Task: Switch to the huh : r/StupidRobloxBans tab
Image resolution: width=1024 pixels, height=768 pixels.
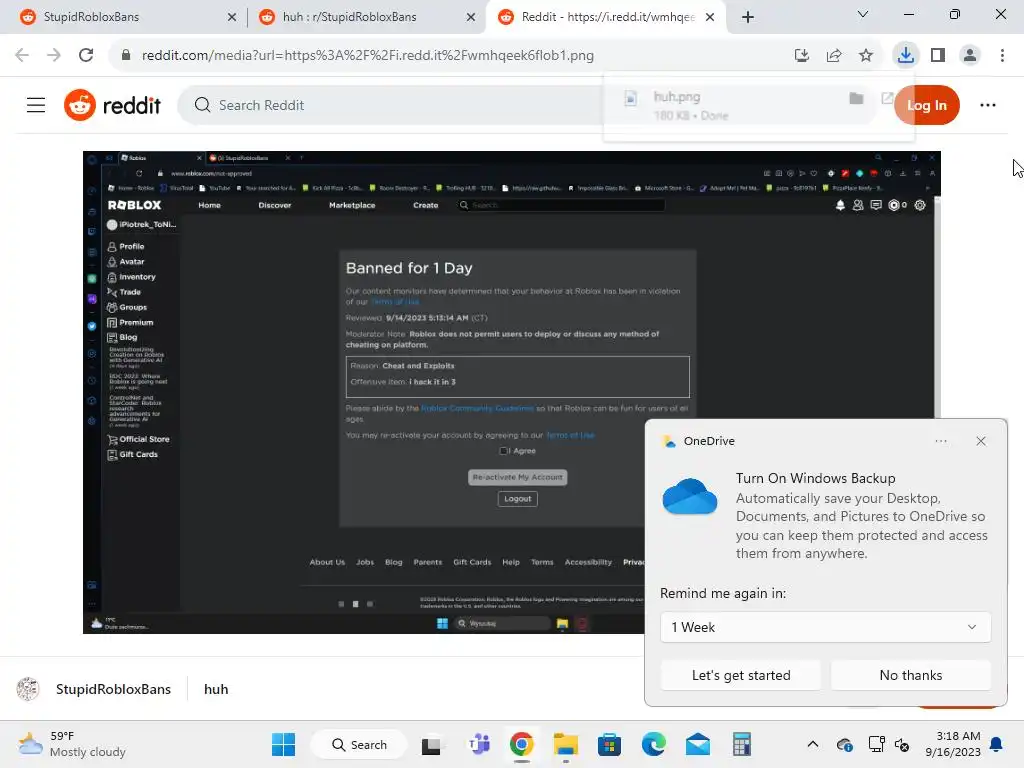Action: click(x=366, y=17)
